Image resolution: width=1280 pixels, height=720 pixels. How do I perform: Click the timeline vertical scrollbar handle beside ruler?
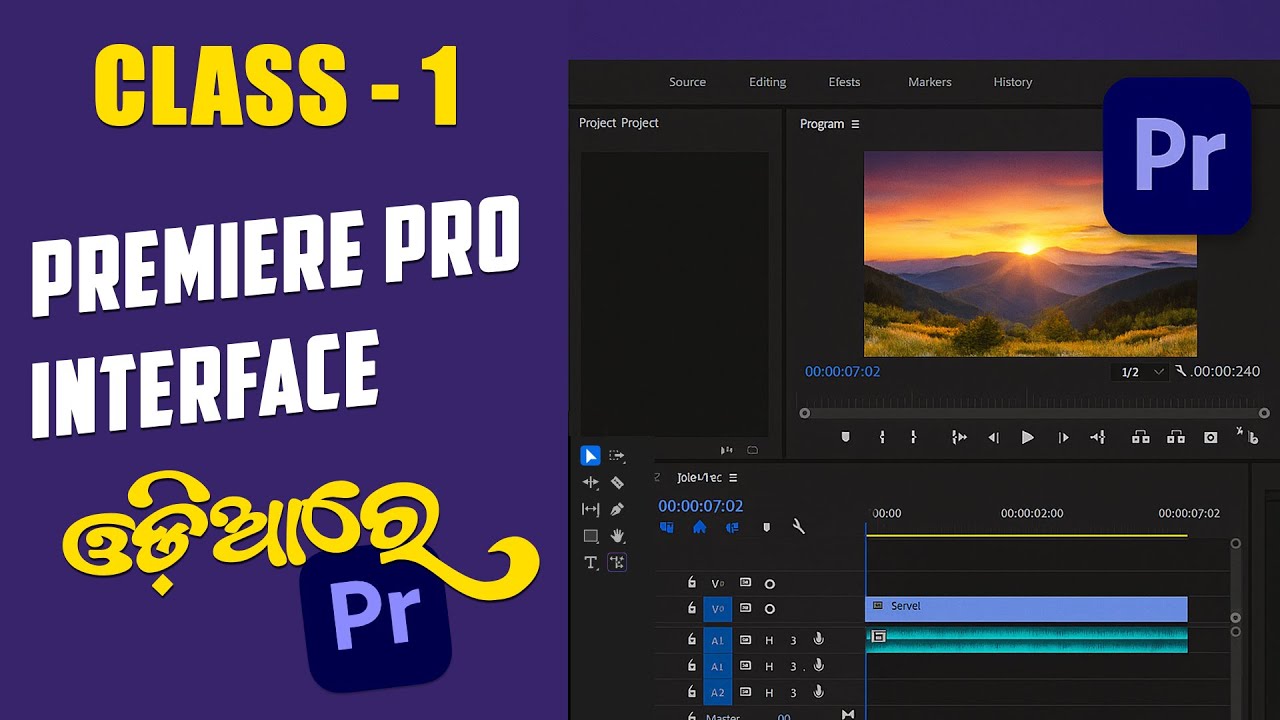tap(1236, 544)
